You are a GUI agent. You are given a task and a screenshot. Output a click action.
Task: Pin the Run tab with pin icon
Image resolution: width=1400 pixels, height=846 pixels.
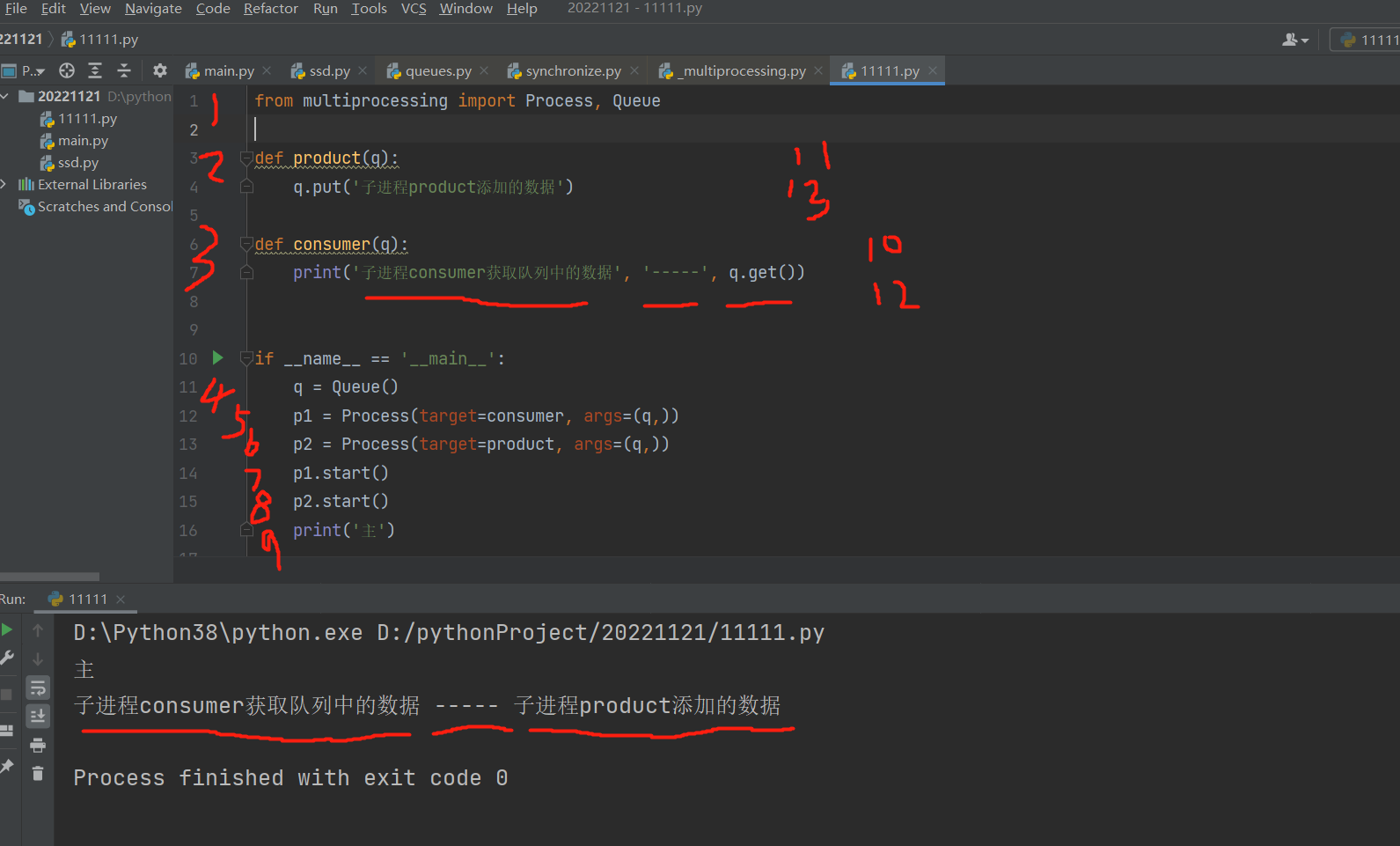point(7,766)
